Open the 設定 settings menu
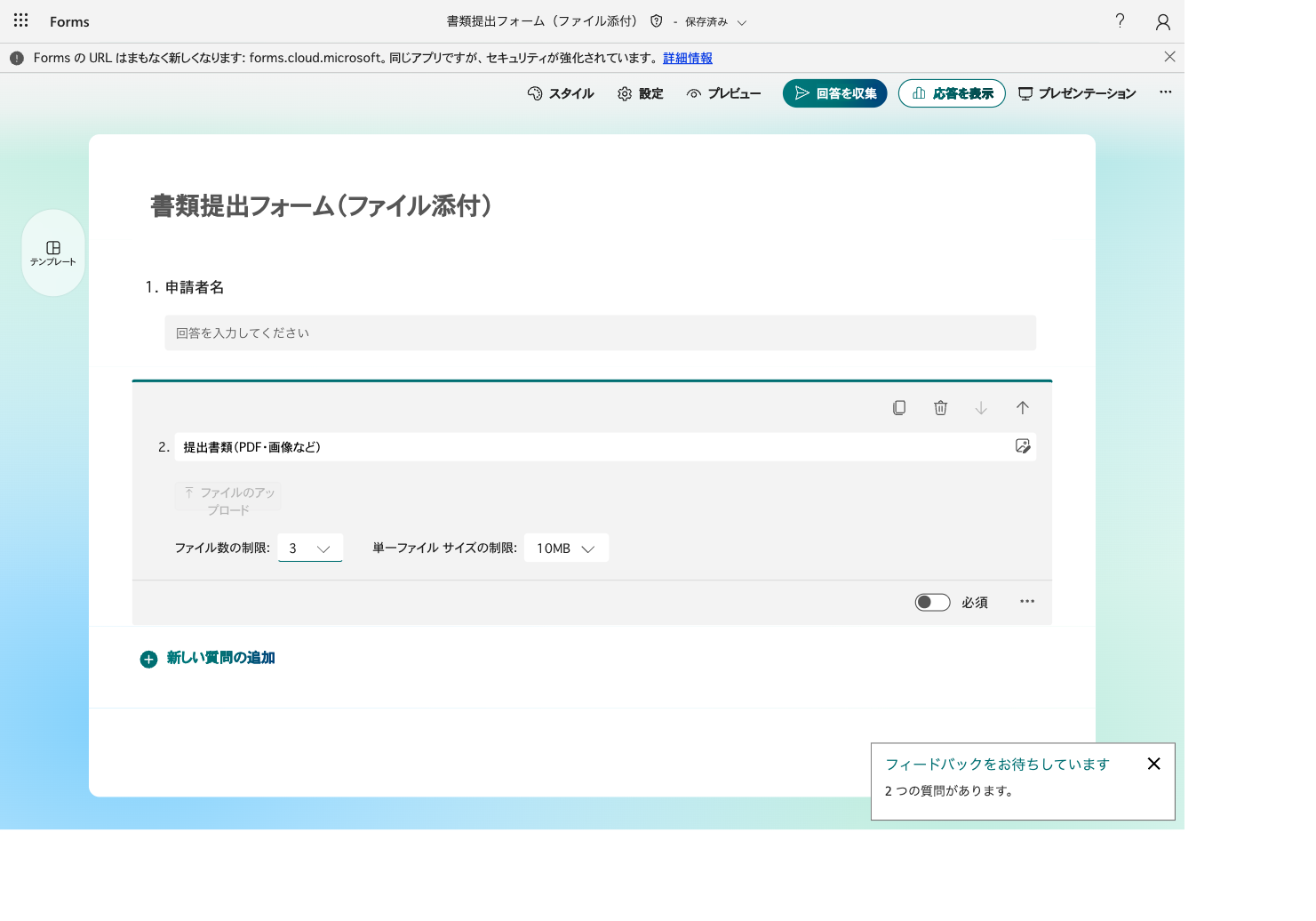Screen dimensions: 1316x921 pos(641,93)
